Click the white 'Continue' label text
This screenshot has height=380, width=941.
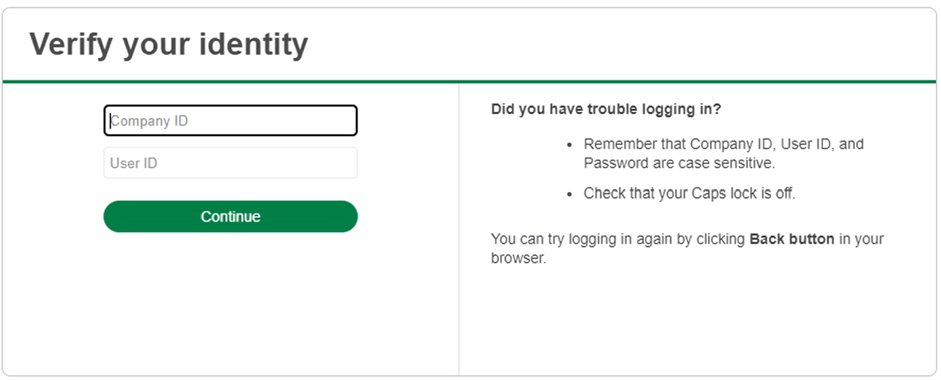tap(230, 216)
